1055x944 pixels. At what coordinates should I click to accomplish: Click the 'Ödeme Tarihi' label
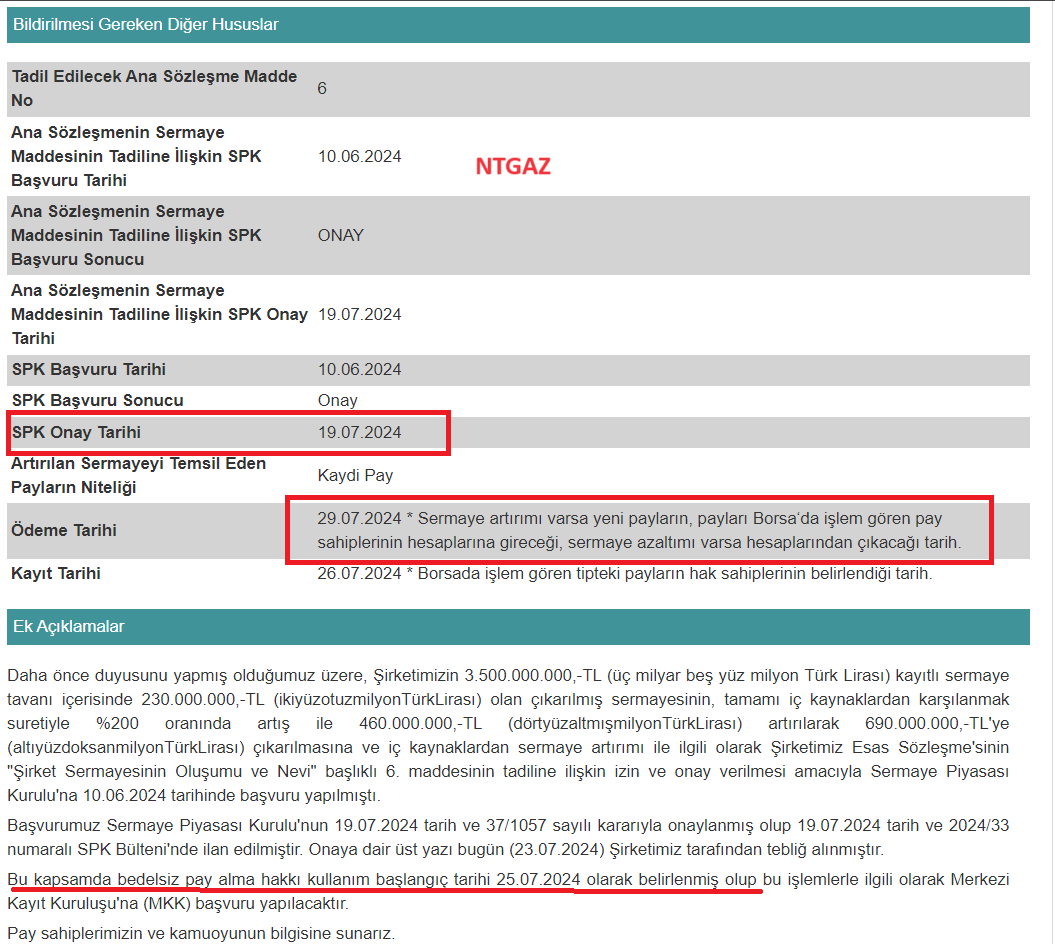pos(63,530)
